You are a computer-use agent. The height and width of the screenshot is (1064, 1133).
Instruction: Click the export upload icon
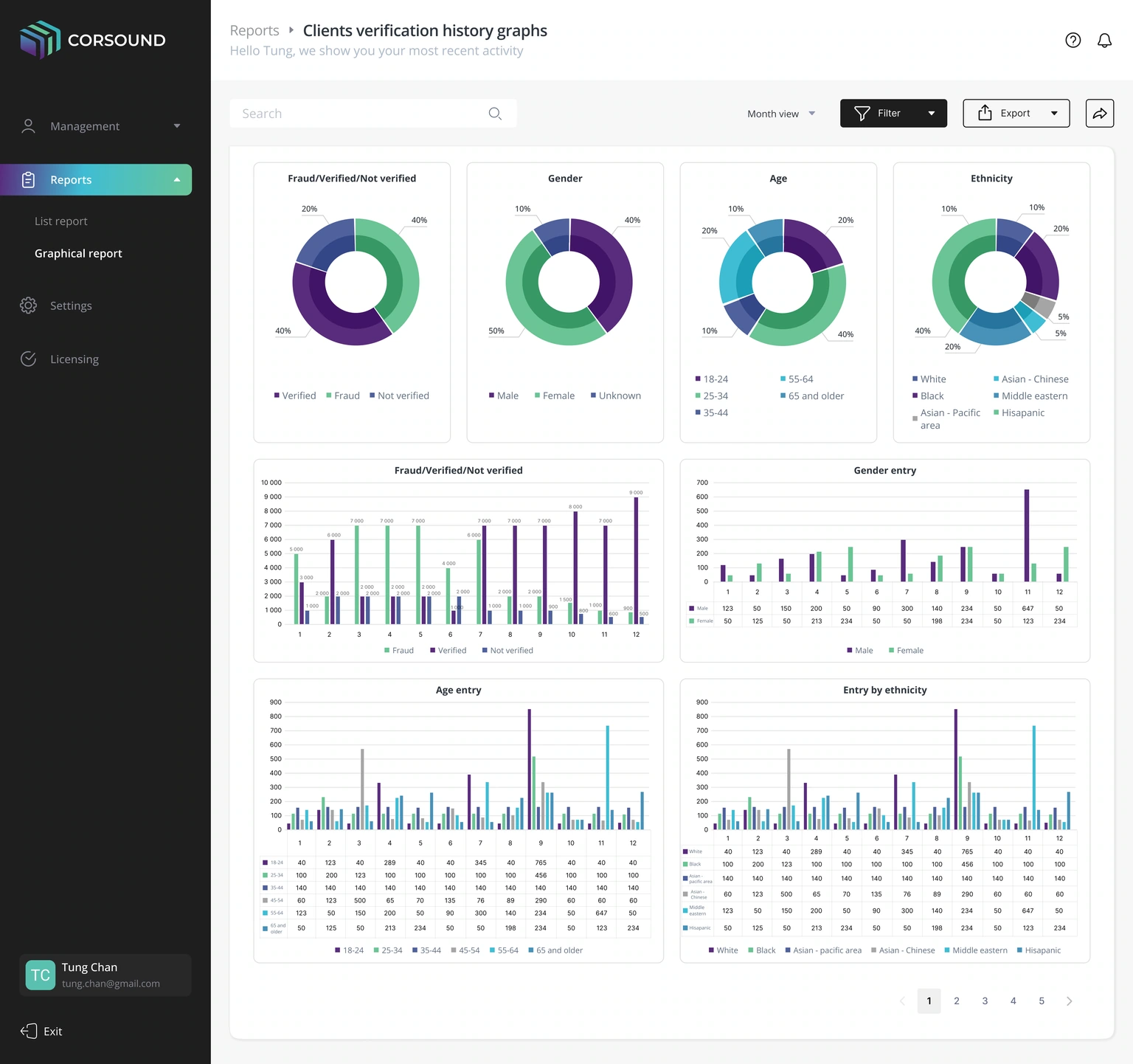tap(985, 112)
